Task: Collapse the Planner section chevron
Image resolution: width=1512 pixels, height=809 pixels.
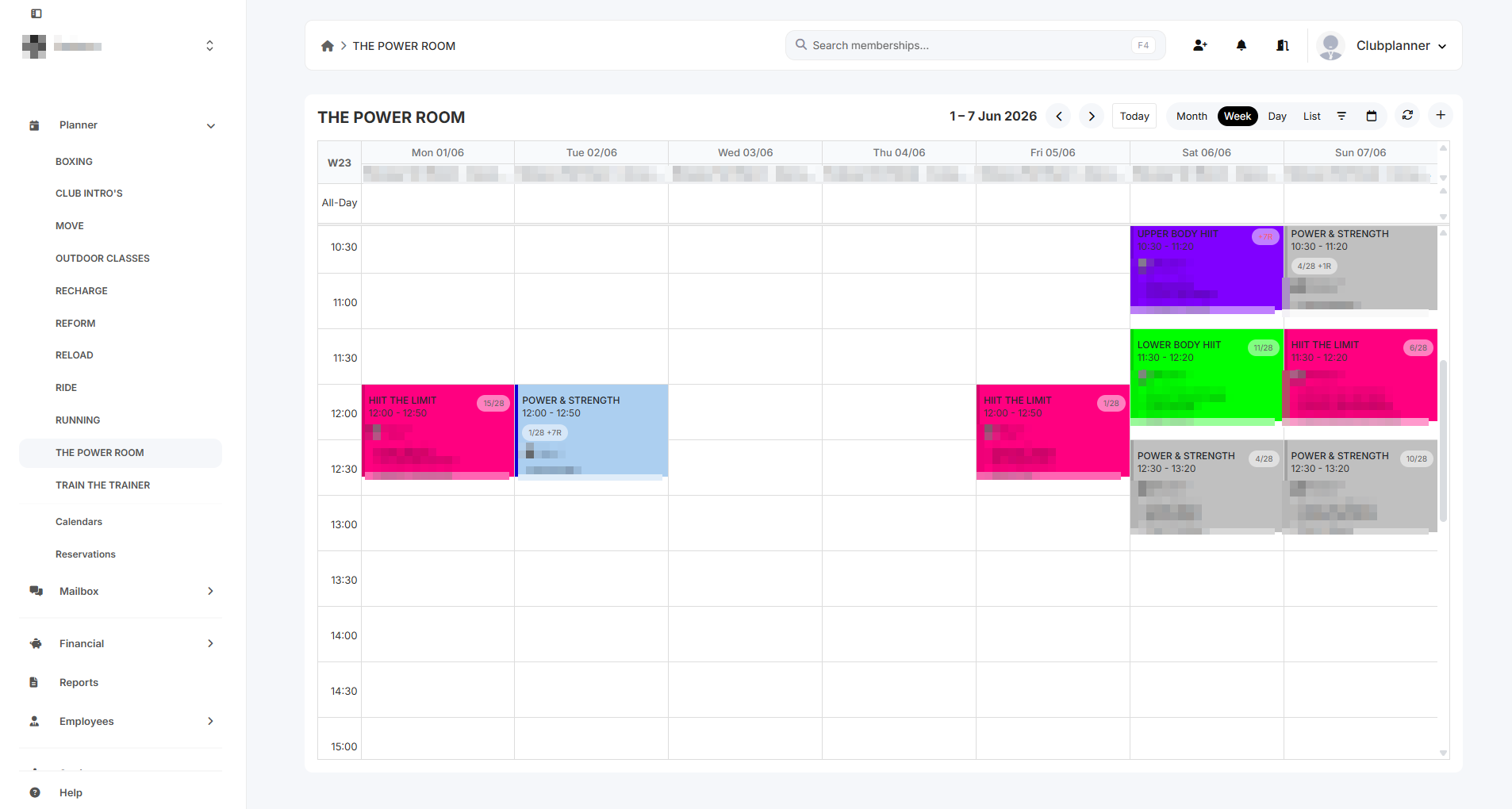Action: 211,125
